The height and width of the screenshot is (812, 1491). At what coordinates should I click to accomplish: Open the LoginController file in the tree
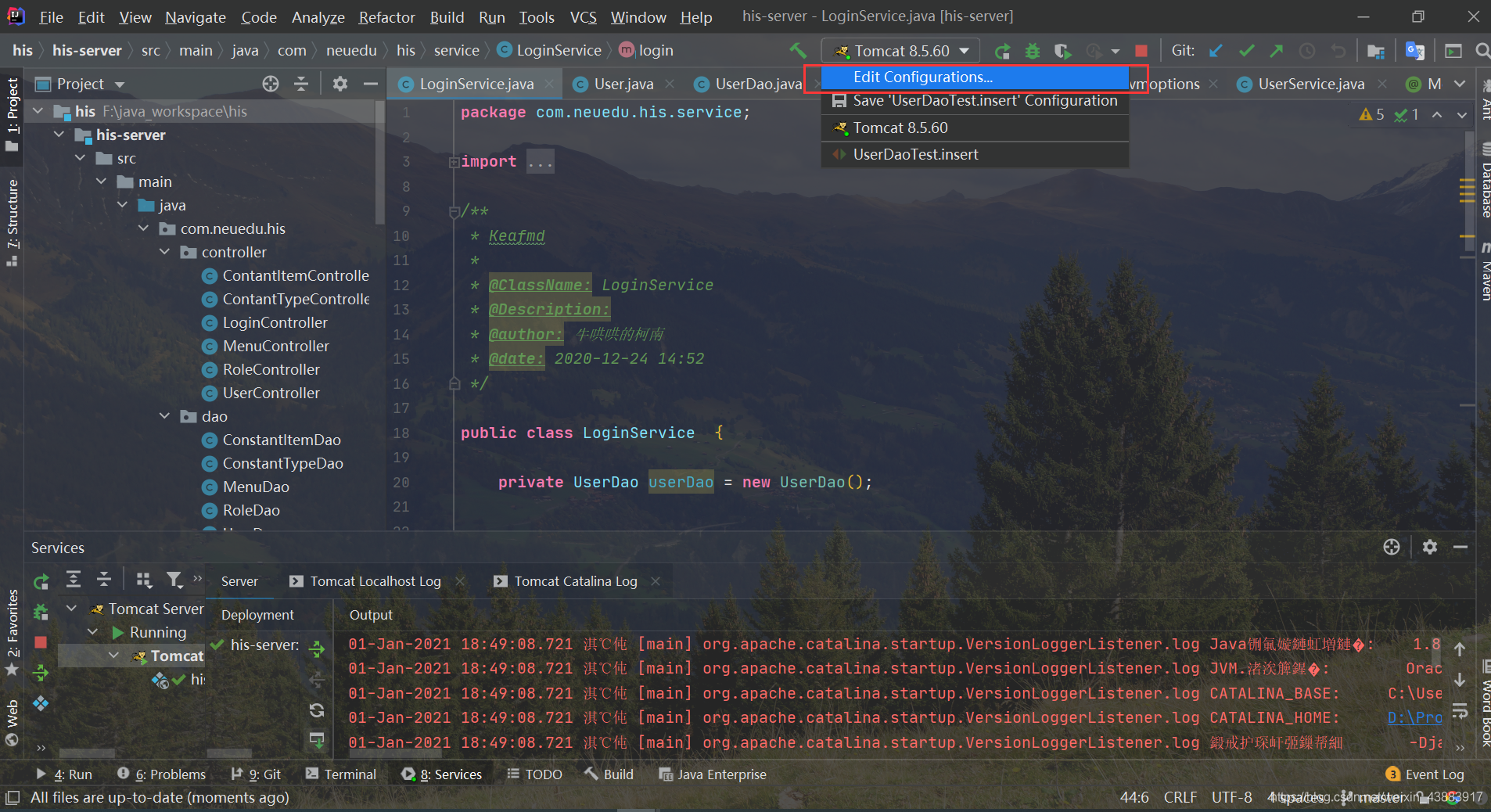pos(275,322)
